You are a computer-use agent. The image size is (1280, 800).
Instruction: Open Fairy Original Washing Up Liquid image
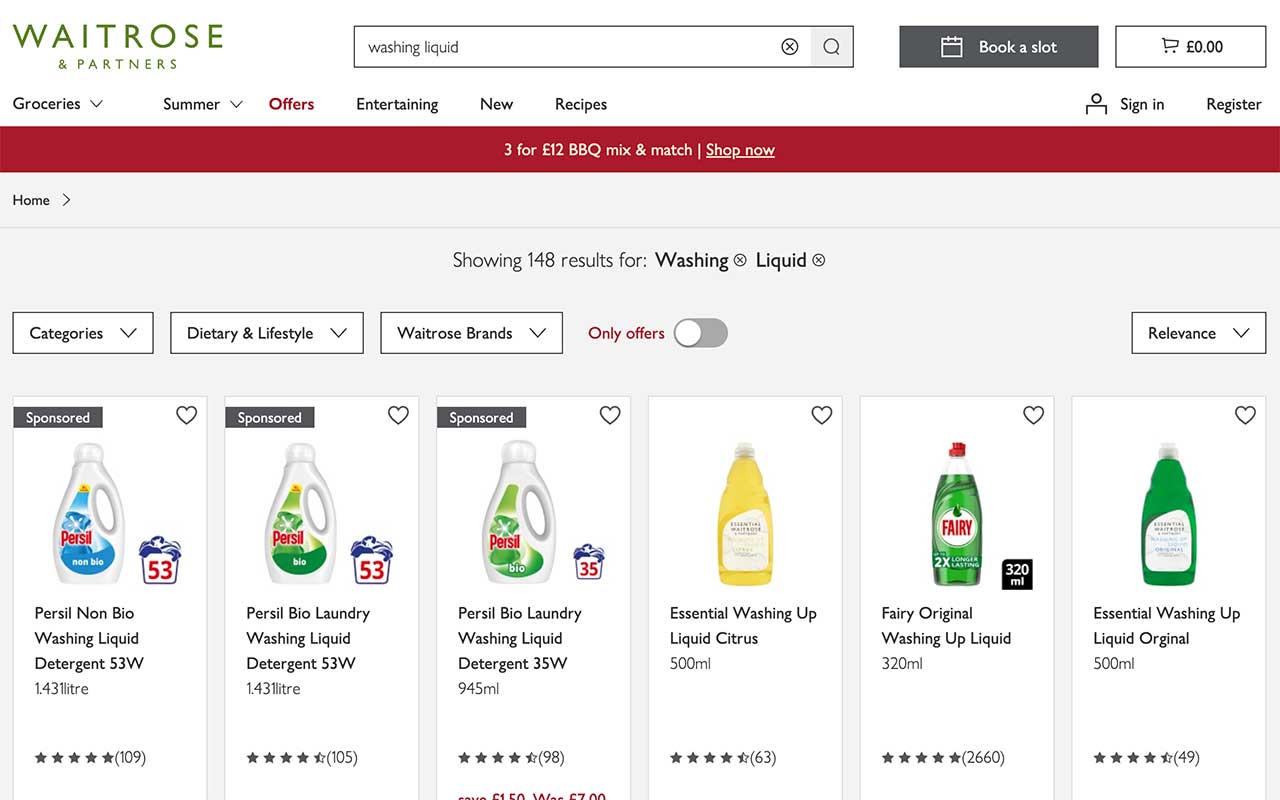[958, 513]
